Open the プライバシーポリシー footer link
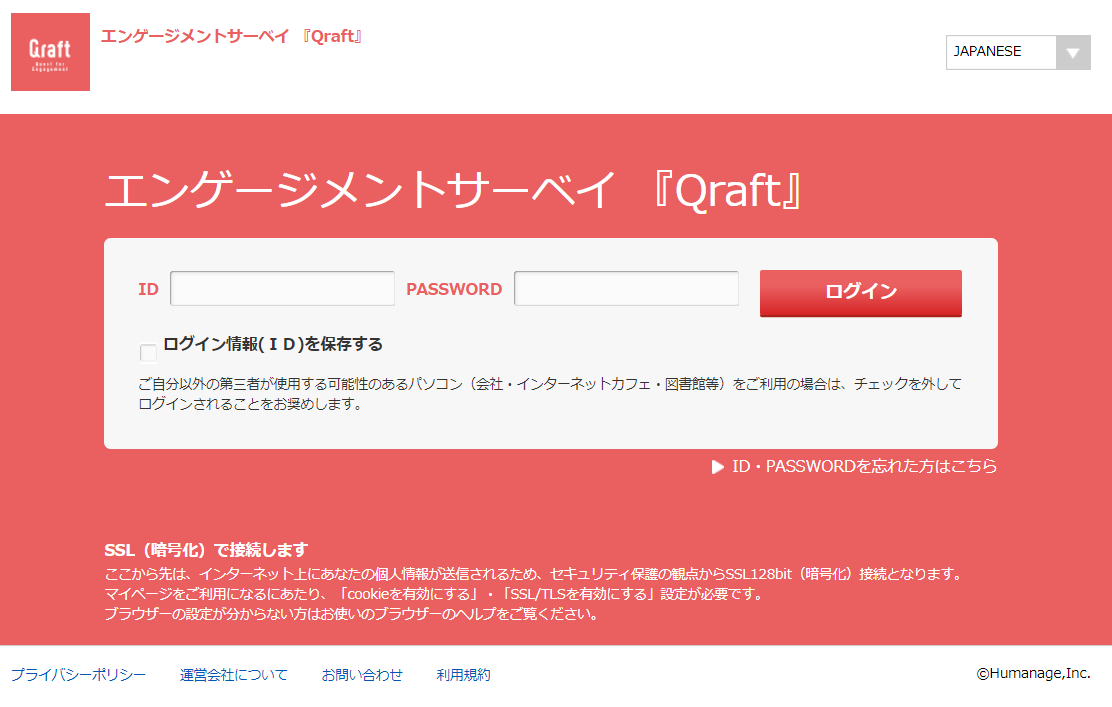 pos(78,674)
